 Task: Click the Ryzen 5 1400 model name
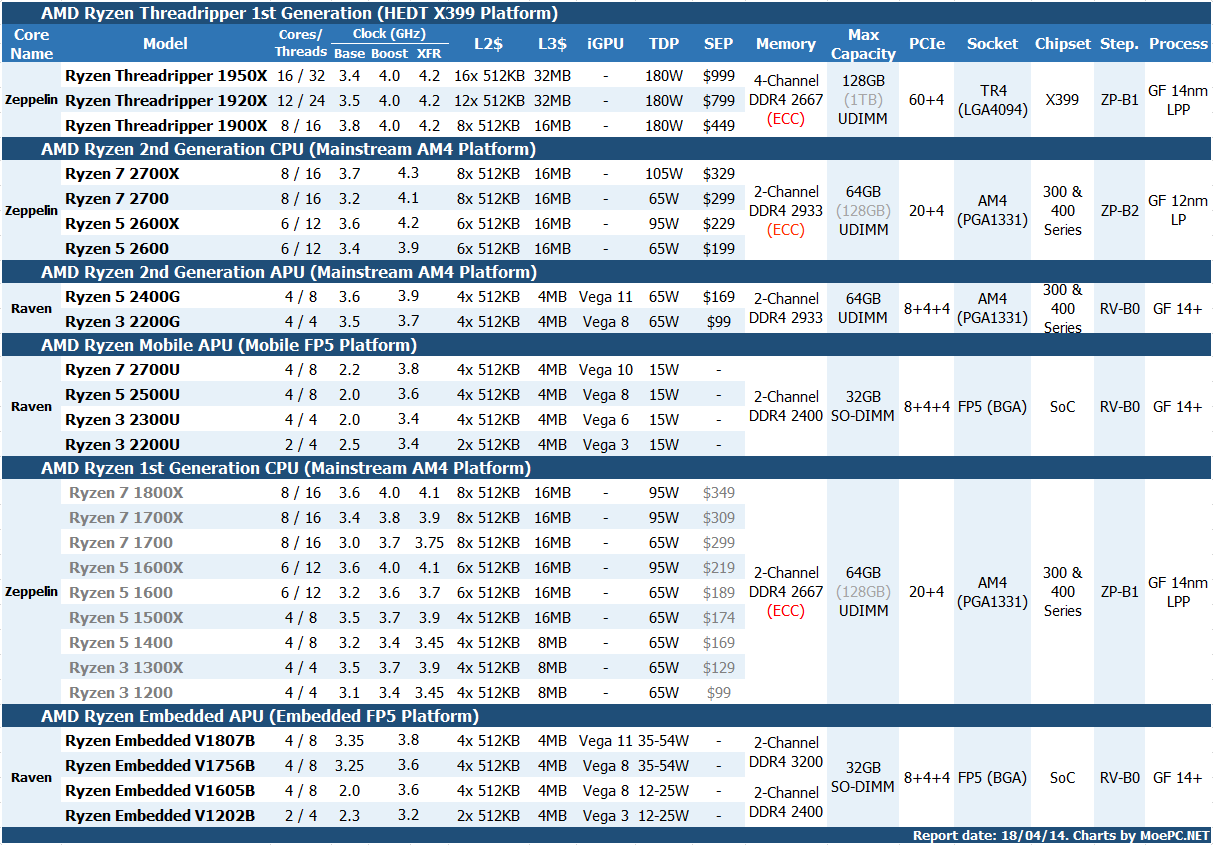(121, 643)
